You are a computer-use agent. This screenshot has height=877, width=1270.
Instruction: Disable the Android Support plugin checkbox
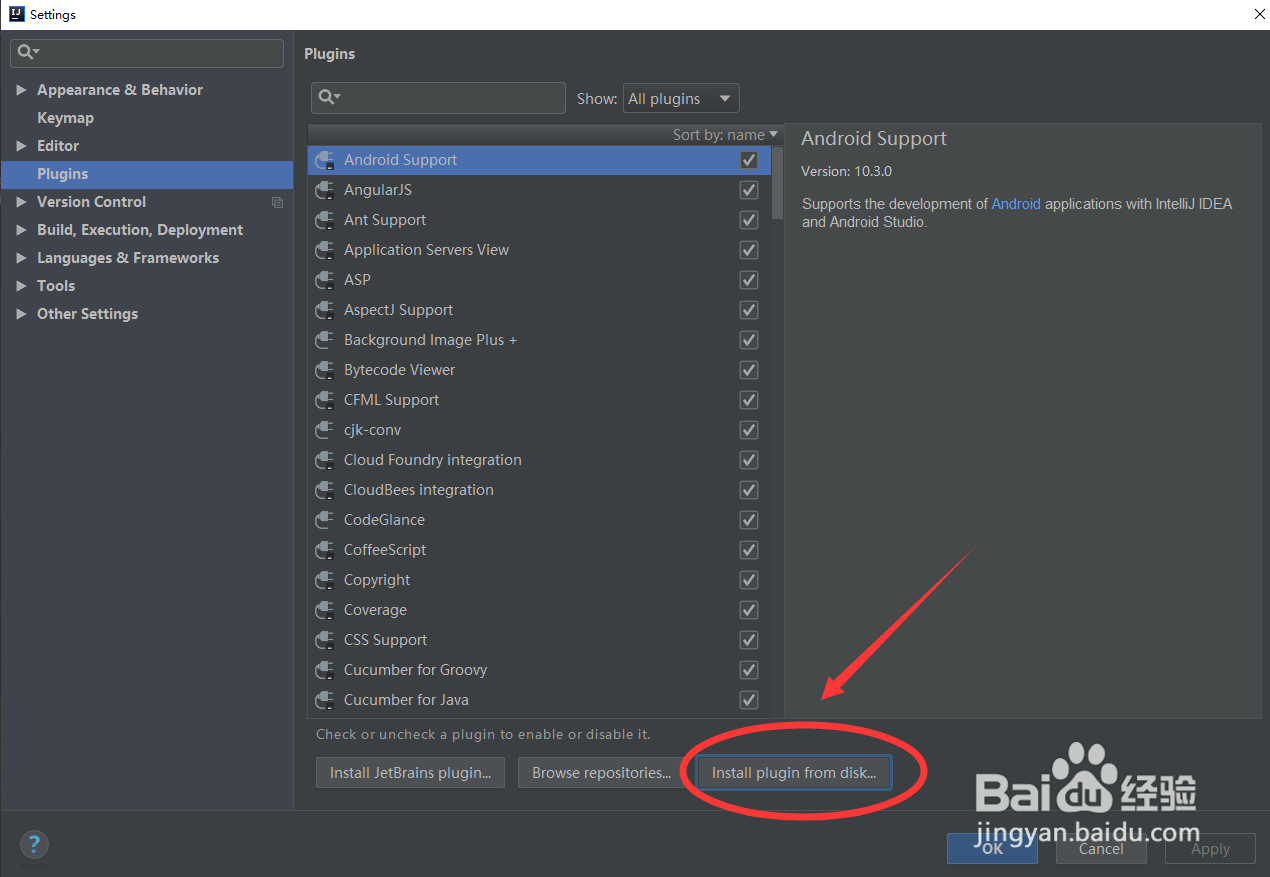pyautogui.click(x=748, y=160)
